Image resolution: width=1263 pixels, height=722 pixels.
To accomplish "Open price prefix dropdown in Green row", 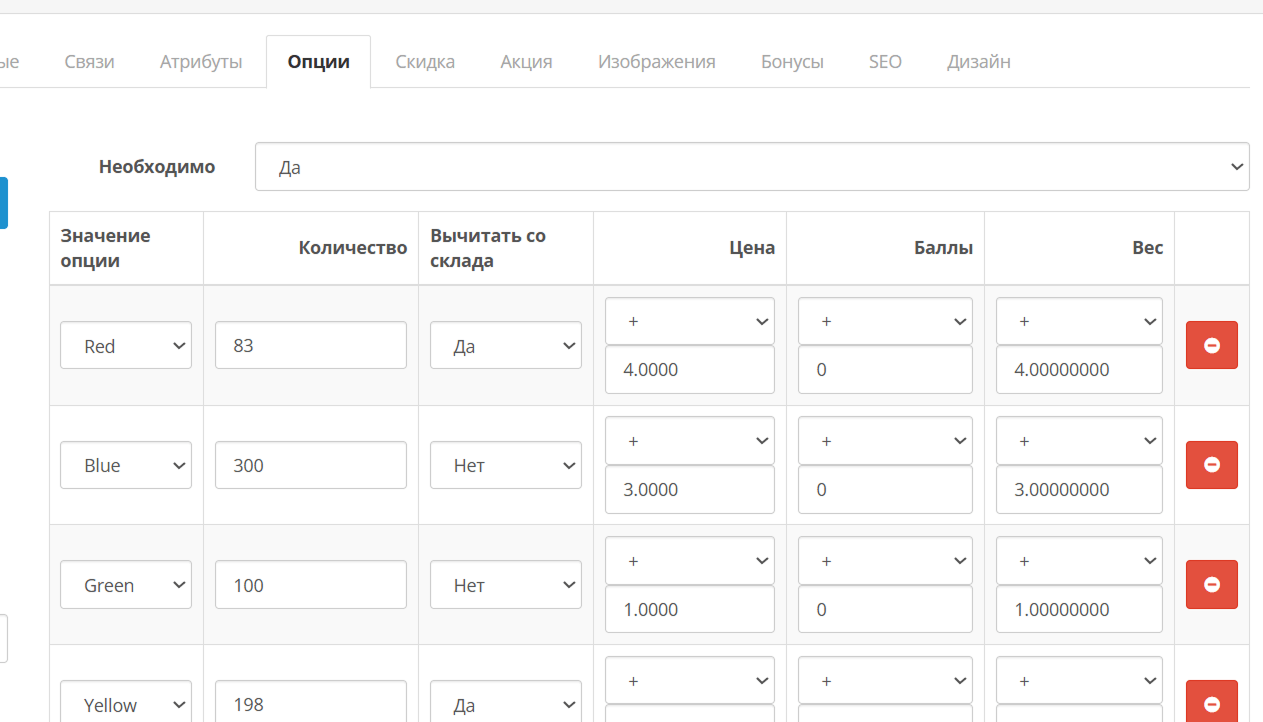I will coord(690,561).
